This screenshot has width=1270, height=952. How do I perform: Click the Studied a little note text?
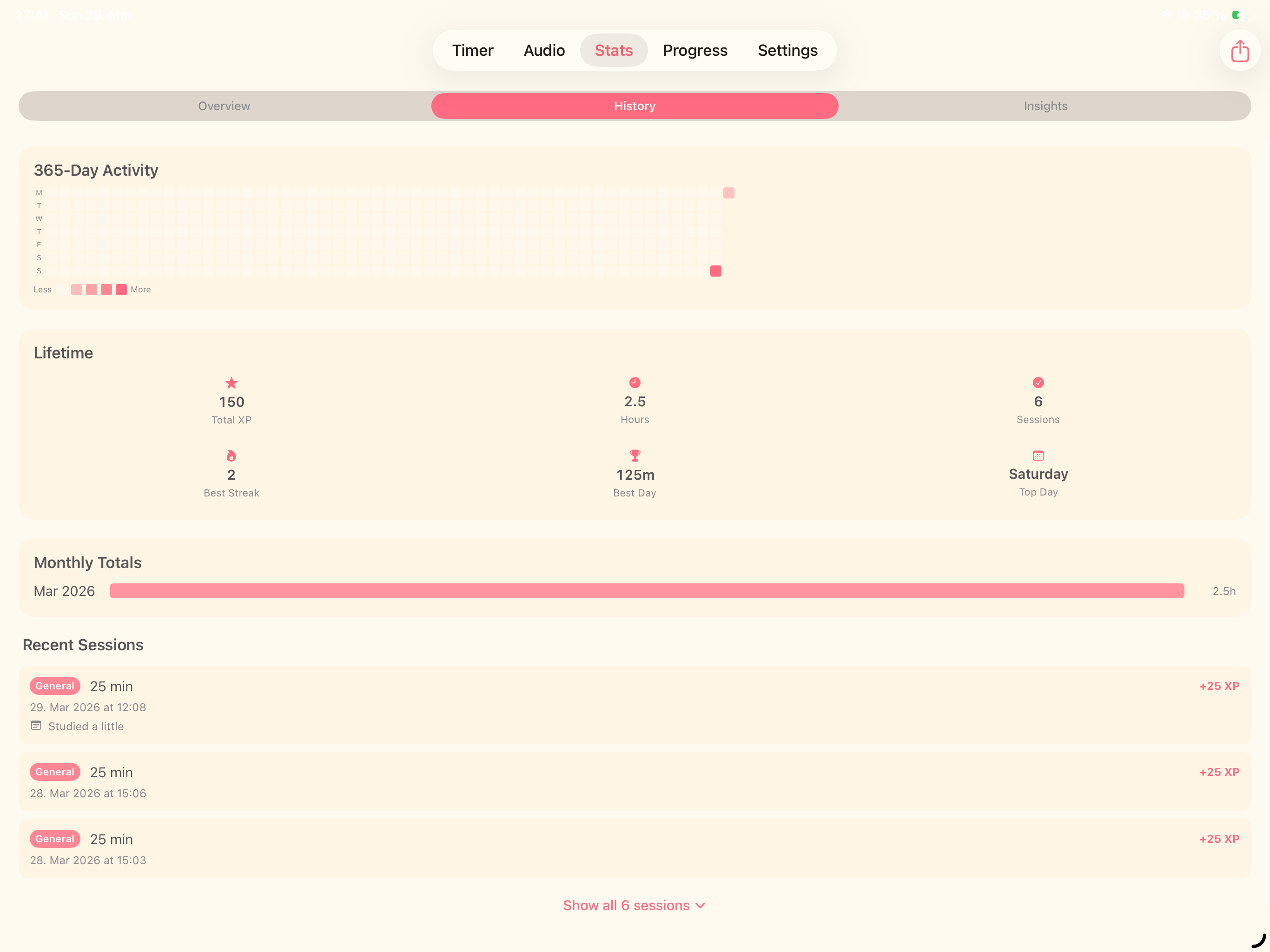click(86, 727)
